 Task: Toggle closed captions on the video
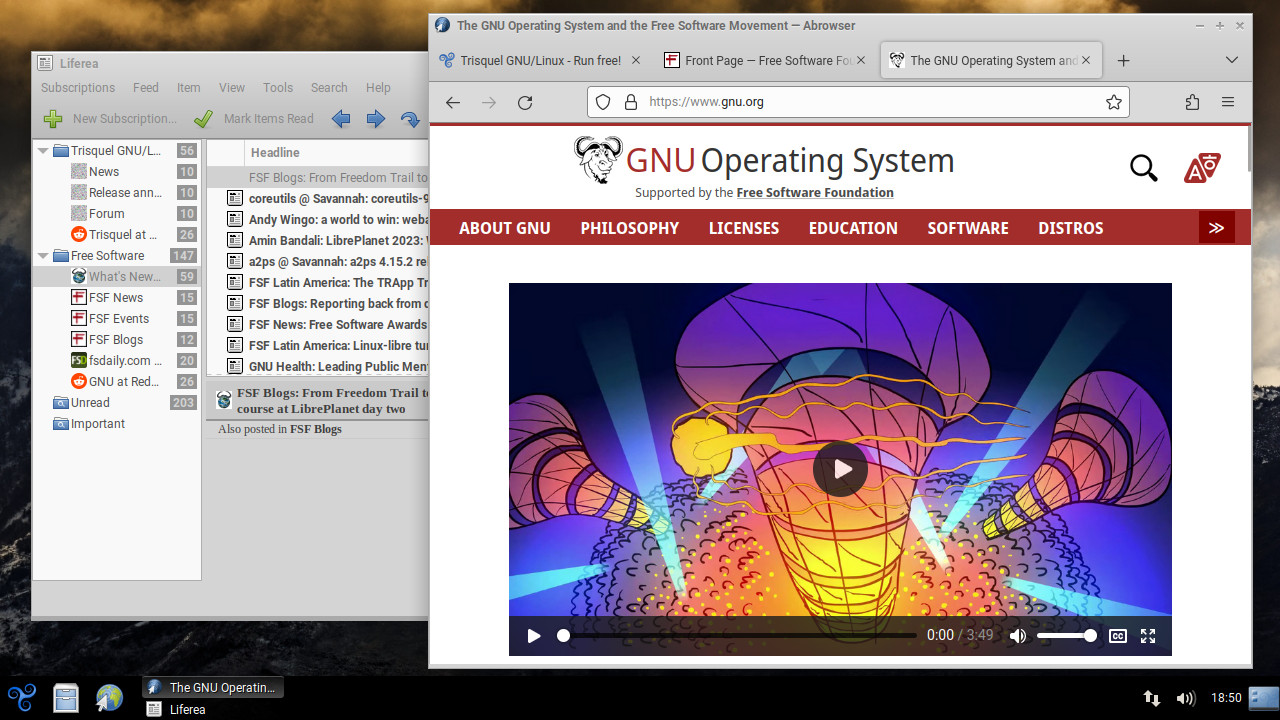pos(1118,636)
